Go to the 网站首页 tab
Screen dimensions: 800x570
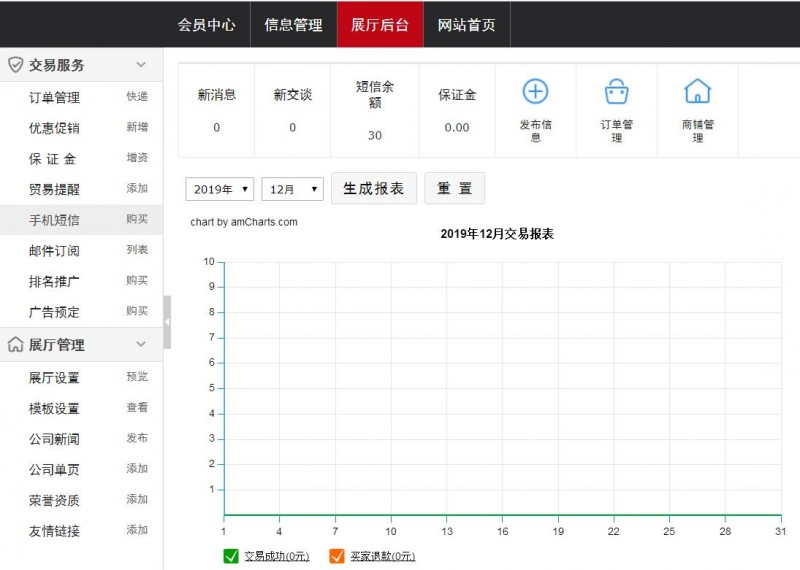466,25
